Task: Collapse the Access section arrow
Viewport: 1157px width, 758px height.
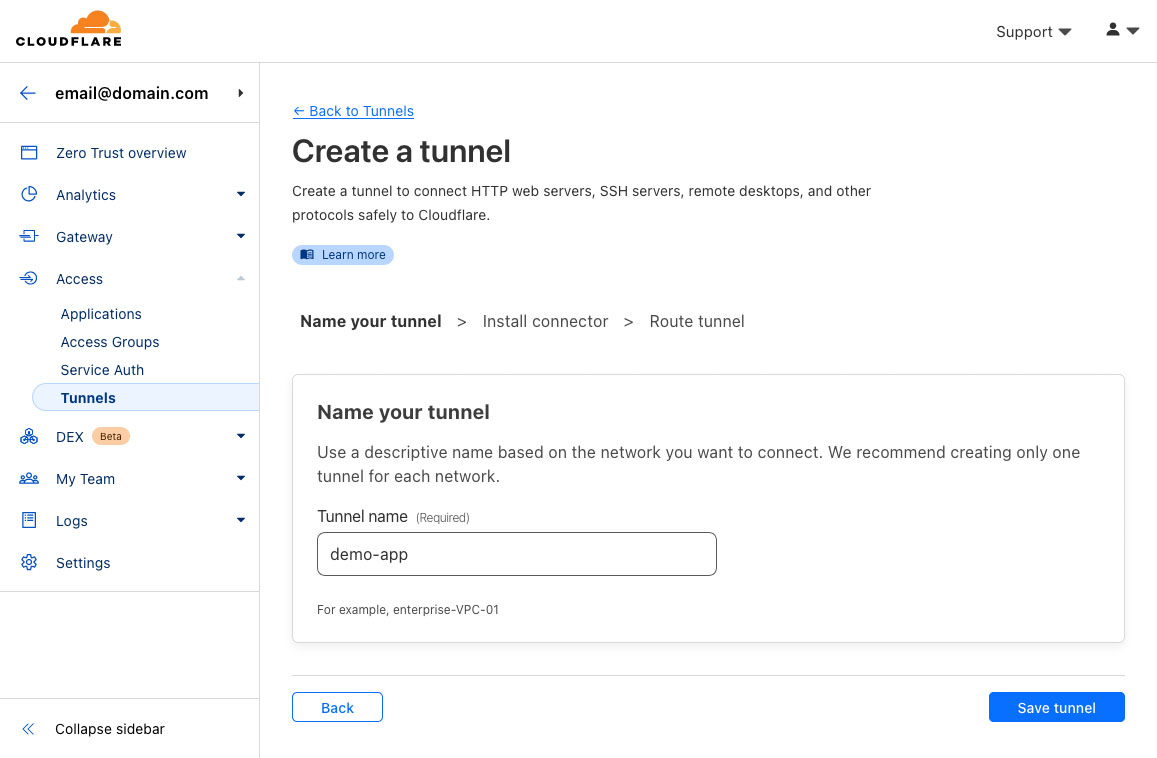Action: click(x=241, y=279)
